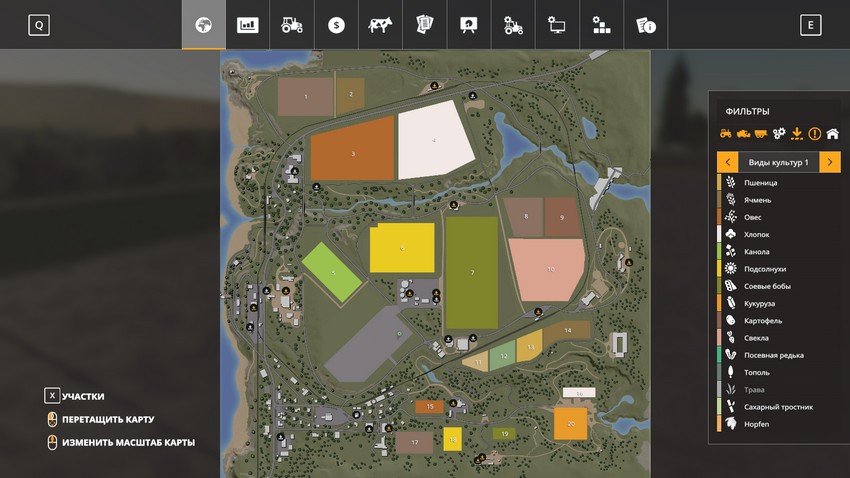The height and width of the screenshot is (478, 850).
Task: Enable the greyed Трава crop filter
Action: point(778,390)
